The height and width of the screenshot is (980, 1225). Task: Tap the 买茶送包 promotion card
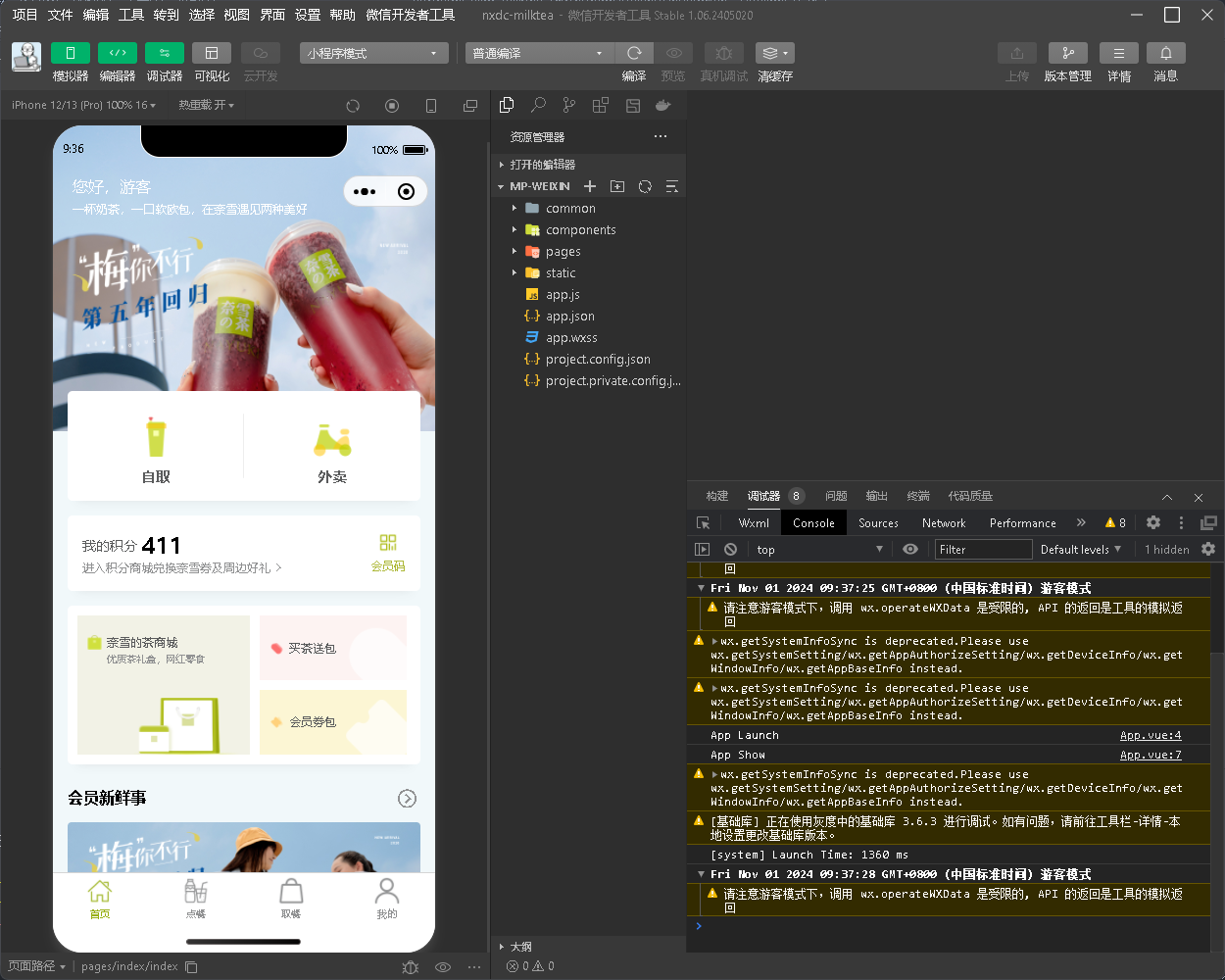[x=333, y=648]
